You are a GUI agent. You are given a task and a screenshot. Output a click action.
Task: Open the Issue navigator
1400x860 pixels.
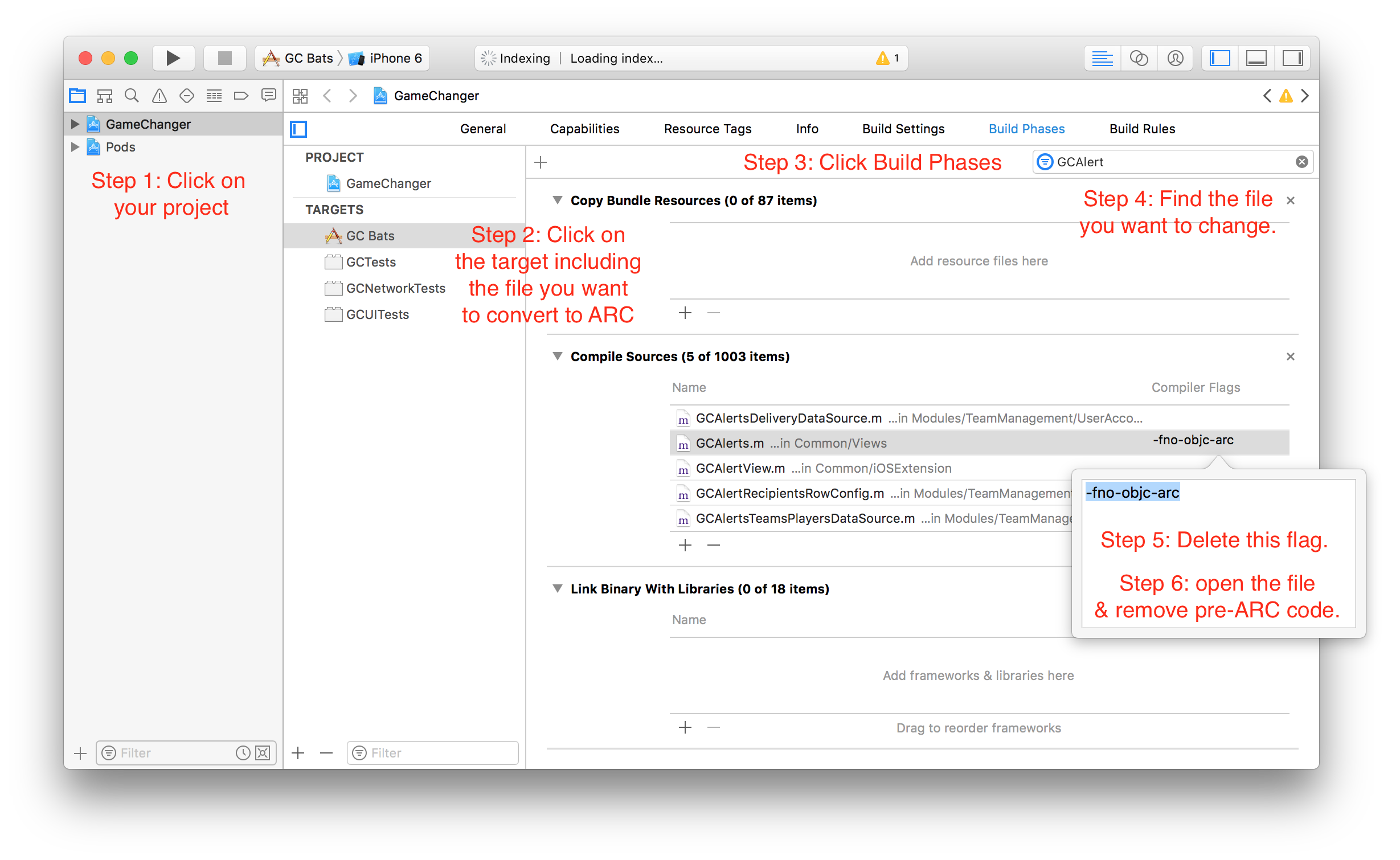tap(159, 96)
